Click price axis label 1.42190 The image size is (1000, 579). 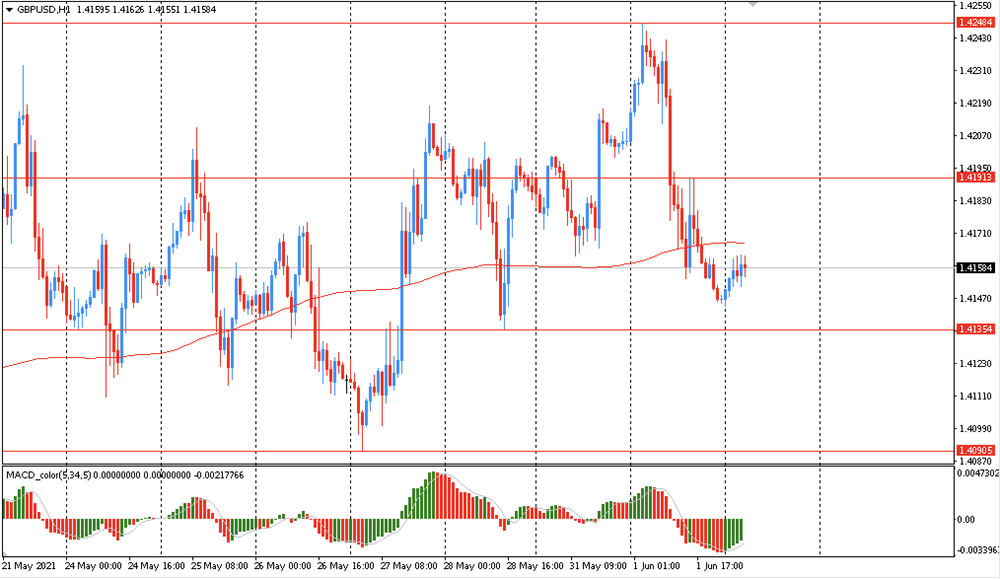point(976,103)
